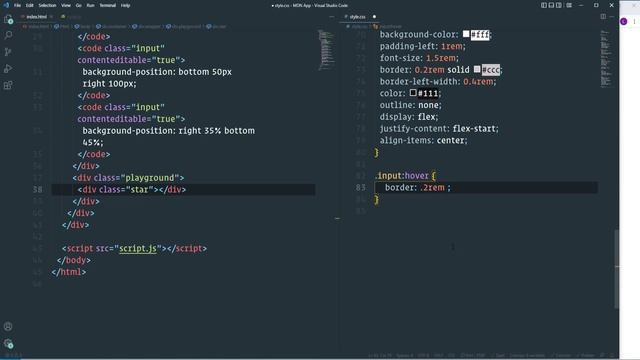
Task: Open the Source Control view
Action: coord(8,52)
